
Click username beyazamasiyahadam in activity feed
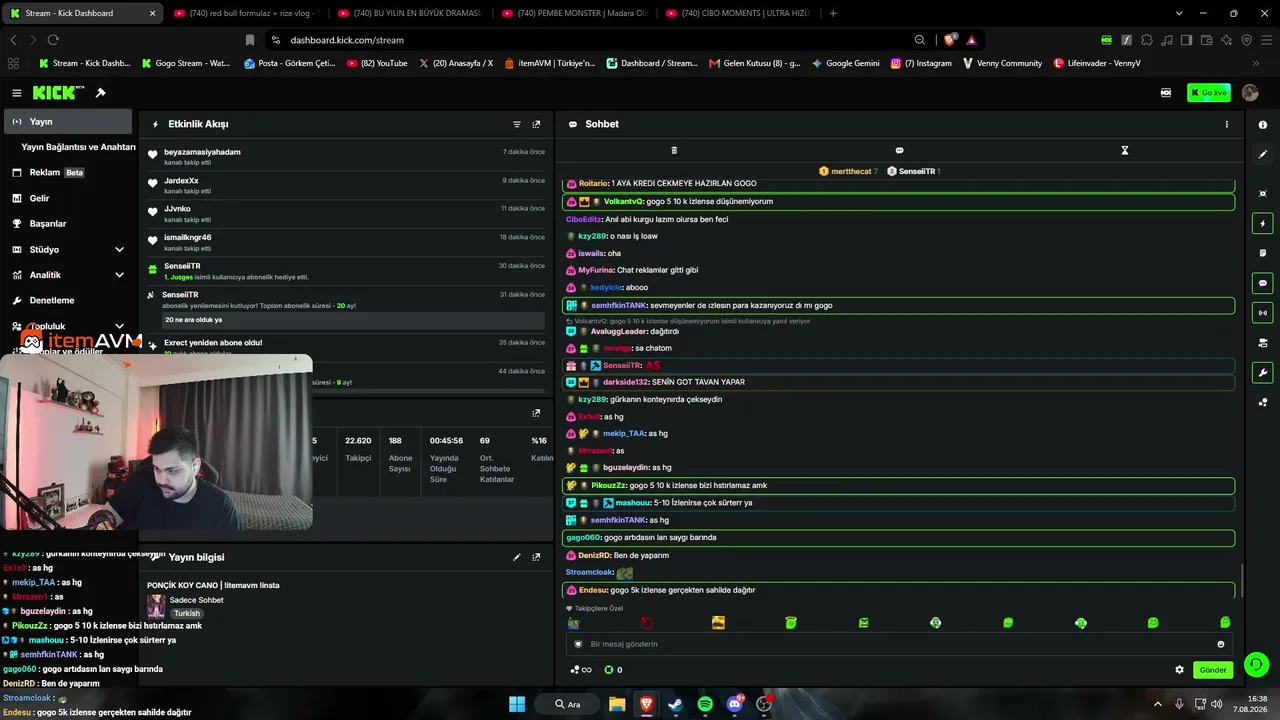pyautogui.click(x=202, y=152)
